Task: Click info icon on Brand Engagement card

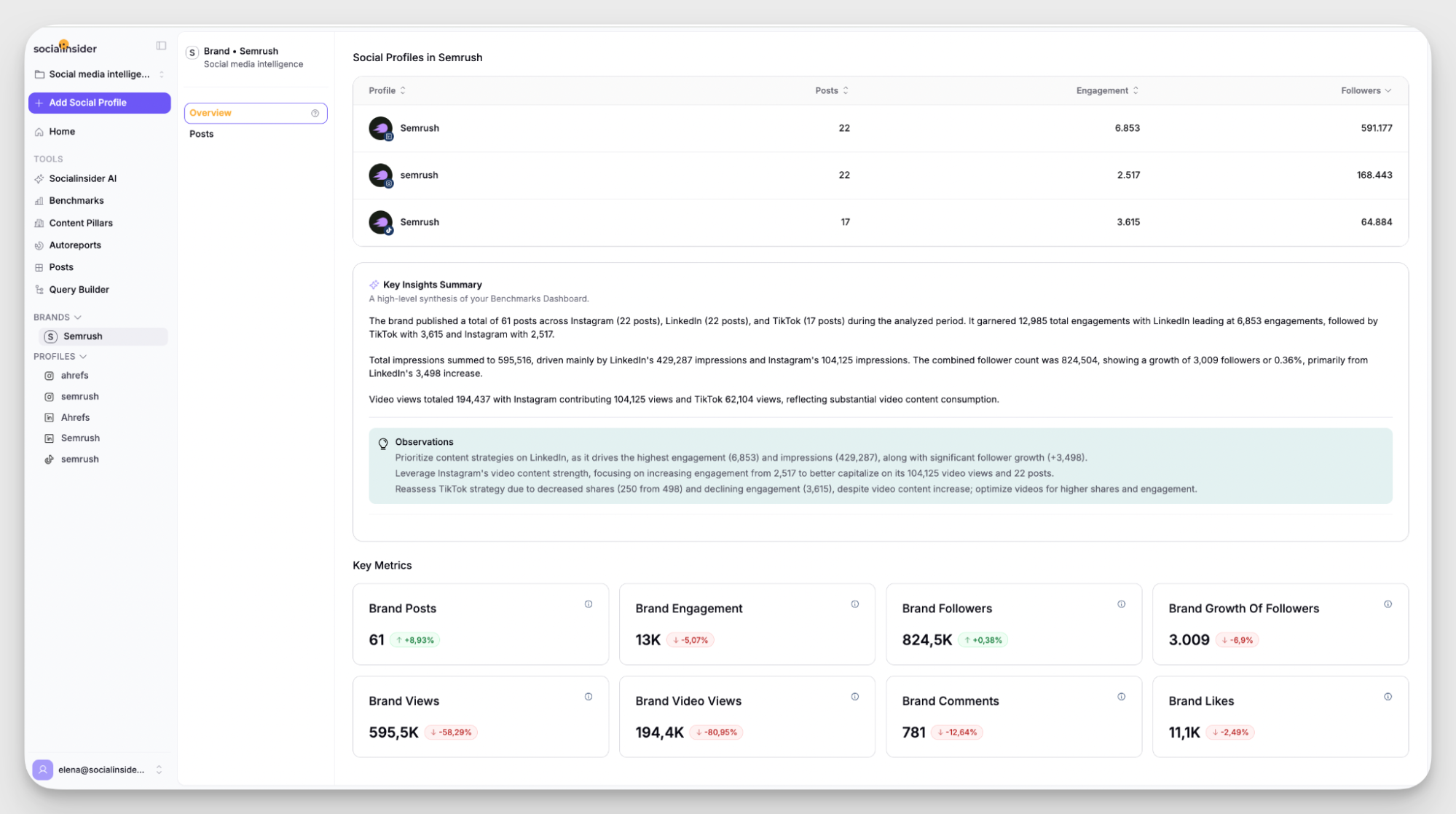Action: coord(855,604)
